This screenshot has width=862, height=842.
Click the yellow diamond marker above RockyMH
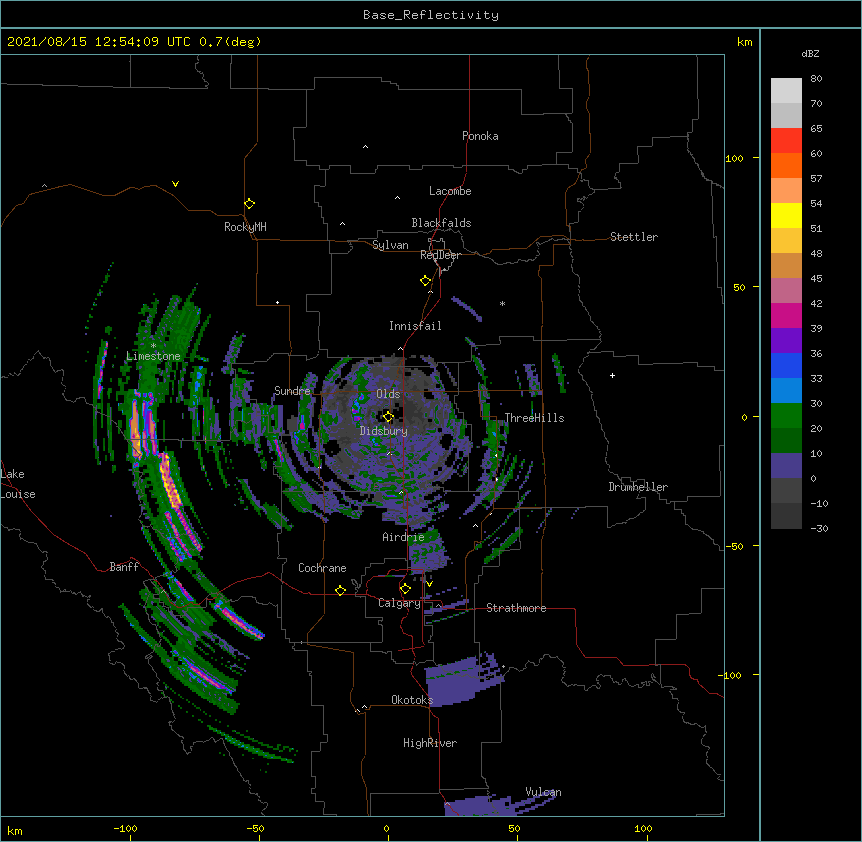point(250,204)
